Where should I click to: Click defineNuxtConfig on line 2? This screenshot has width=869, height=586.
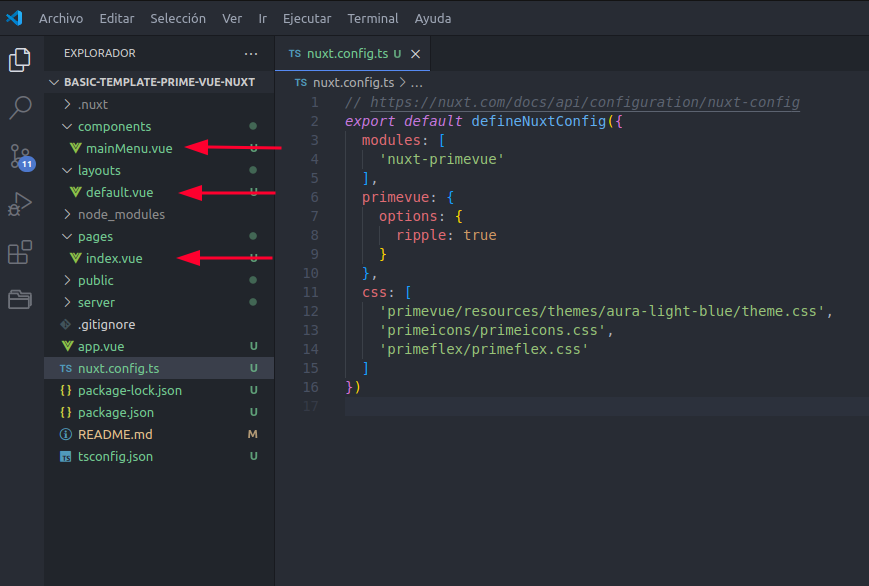pos(538,121)
